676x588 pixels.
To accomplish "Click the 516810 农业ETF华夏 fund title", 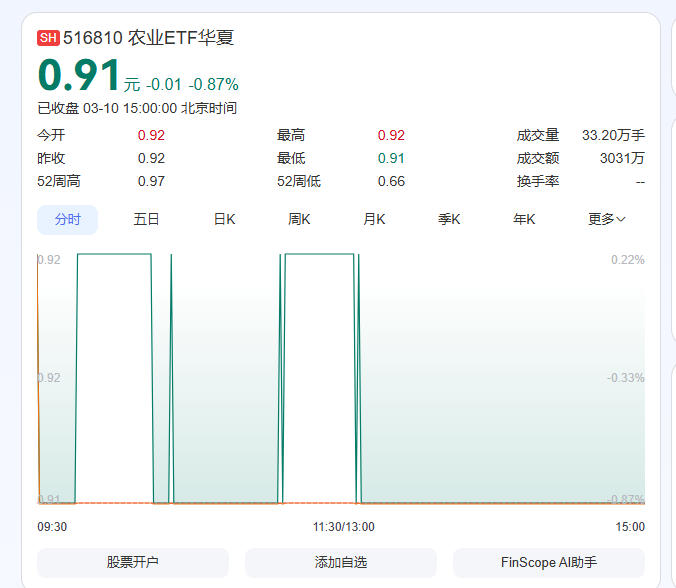I will pos(148,38).
